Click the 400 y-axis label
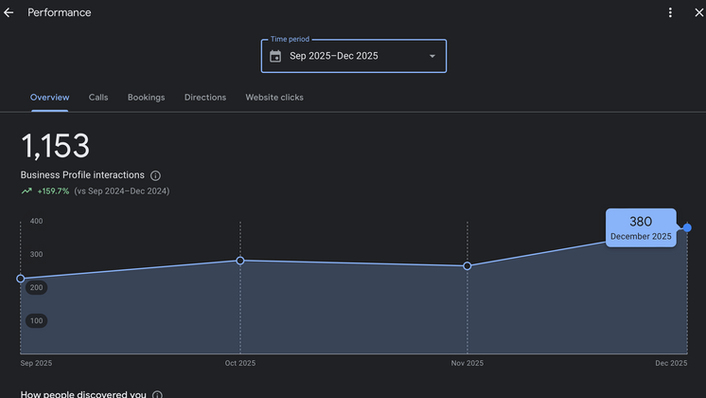Screen dimensions: 706x398 coord(36,221)
